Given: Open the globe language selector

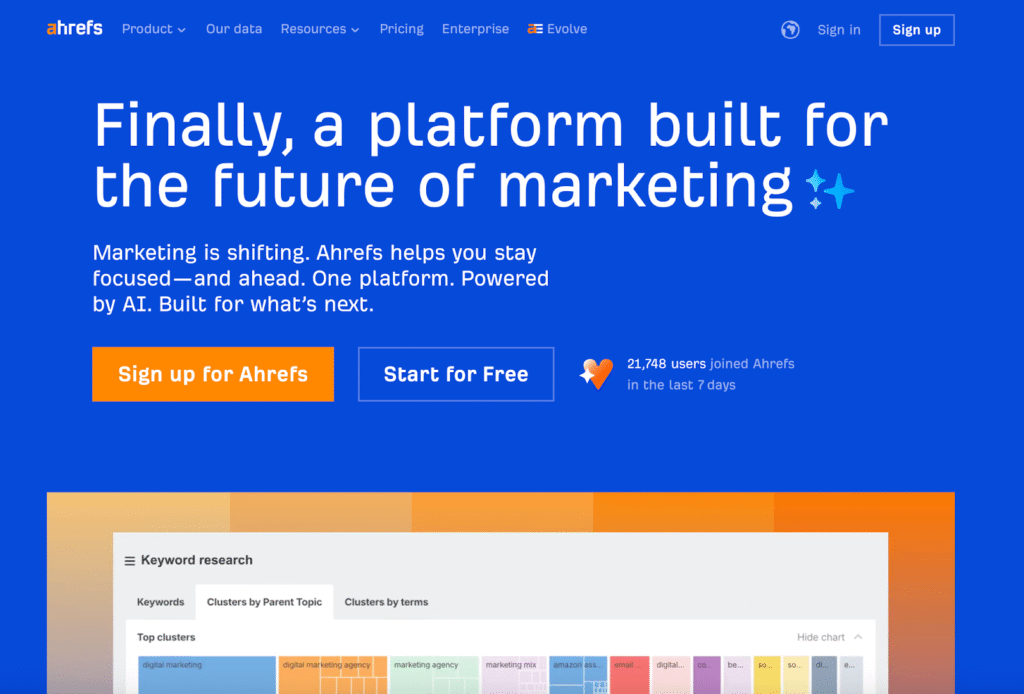Looking at the screenshot, I should click(790, 30).
